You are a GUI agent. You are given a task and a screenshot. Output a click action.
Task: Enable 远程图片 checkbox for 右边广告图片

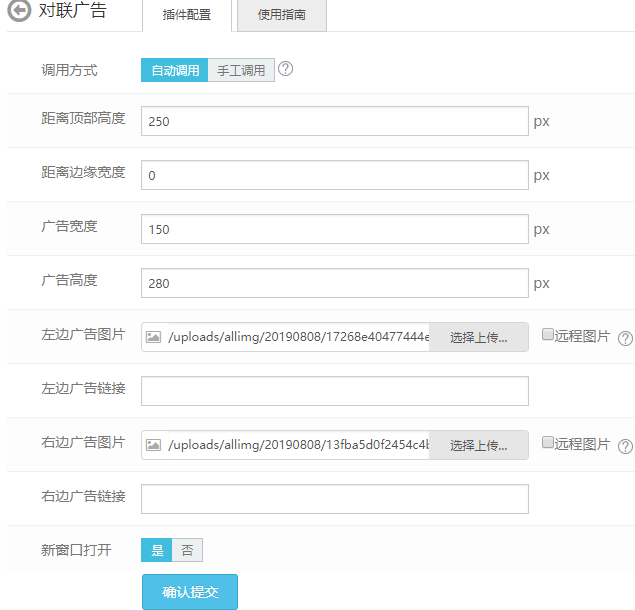click(548, 442)
